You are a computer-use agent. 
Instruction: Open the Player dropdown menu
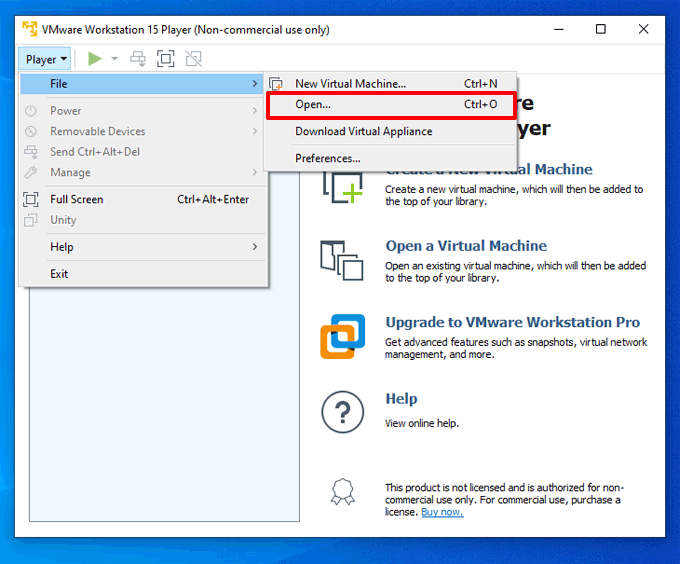point(45,59)
